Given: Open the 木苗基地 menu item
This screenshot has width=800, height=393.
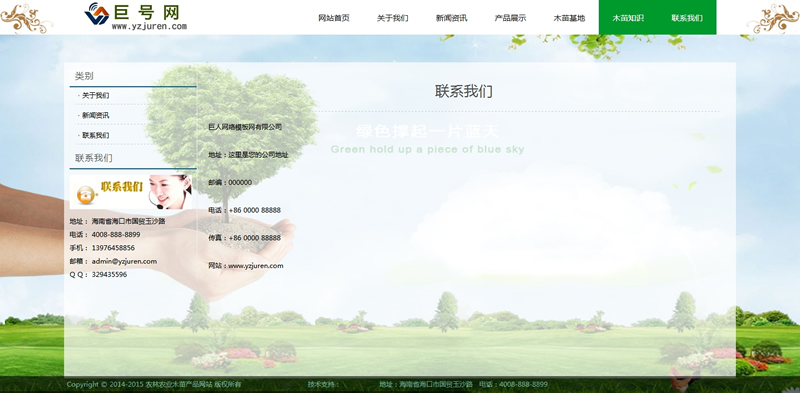Looking at the screenshot, I should [569, 18].
